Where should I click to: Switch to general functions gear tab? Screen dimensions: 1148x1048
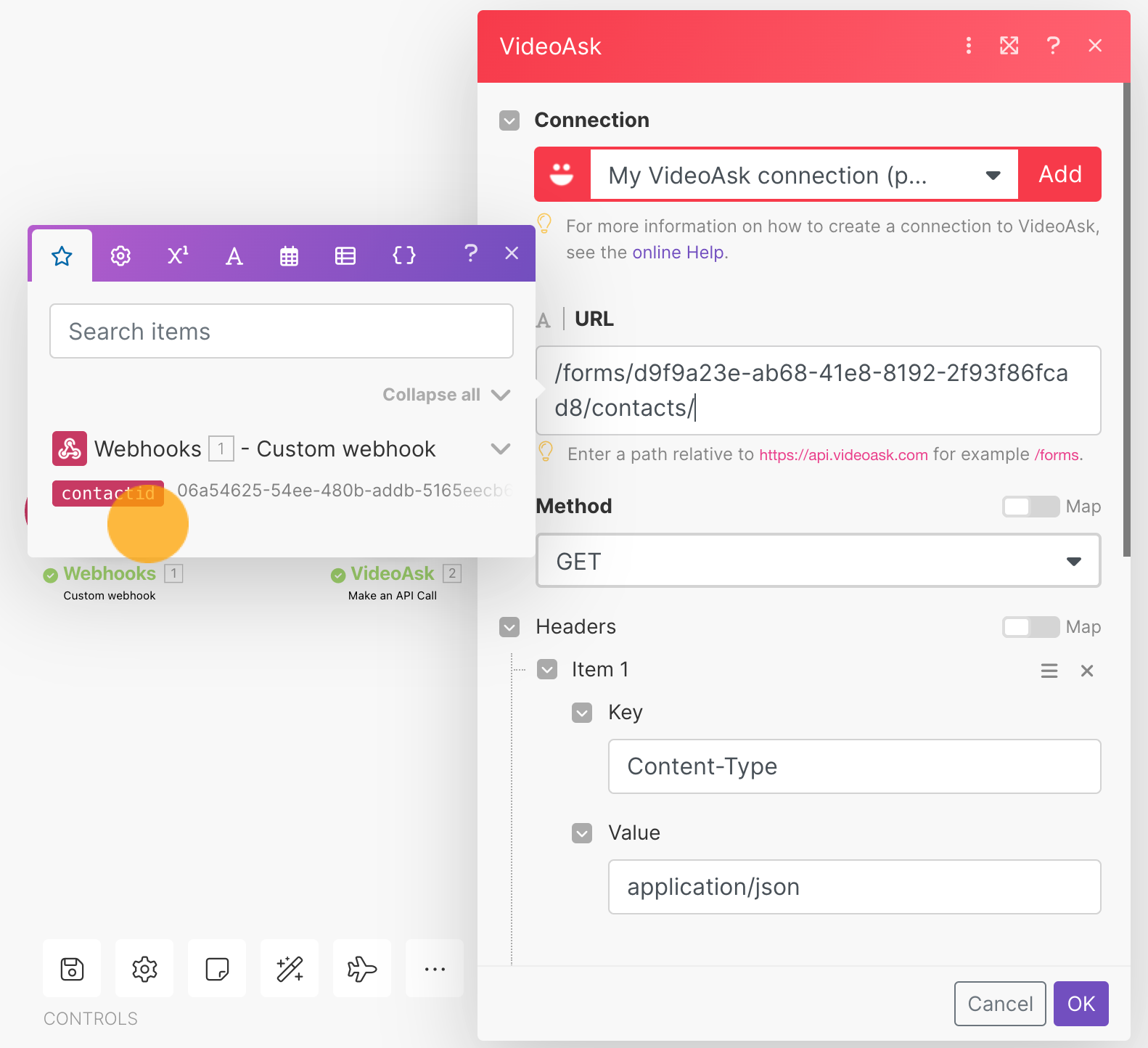[x=120, y=255]
